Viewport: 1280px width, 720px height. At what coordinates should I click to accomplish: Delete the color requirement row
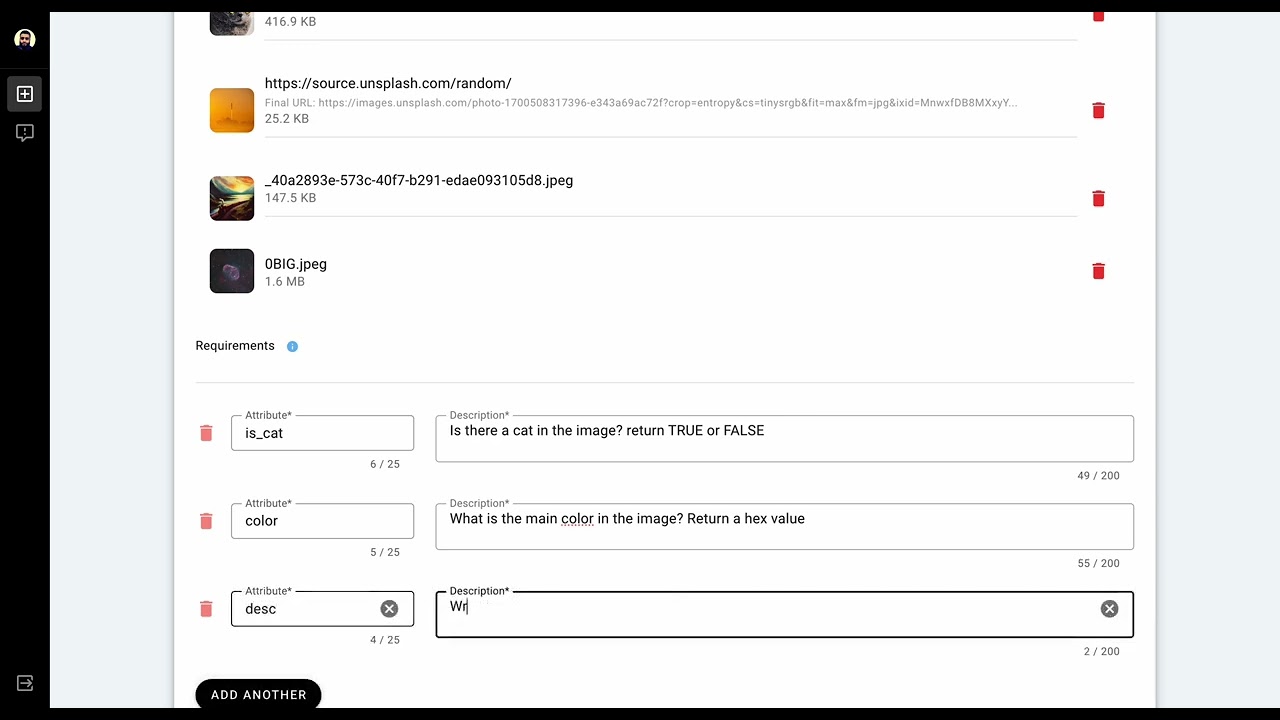pyautogui.click(x=206, y=521)
